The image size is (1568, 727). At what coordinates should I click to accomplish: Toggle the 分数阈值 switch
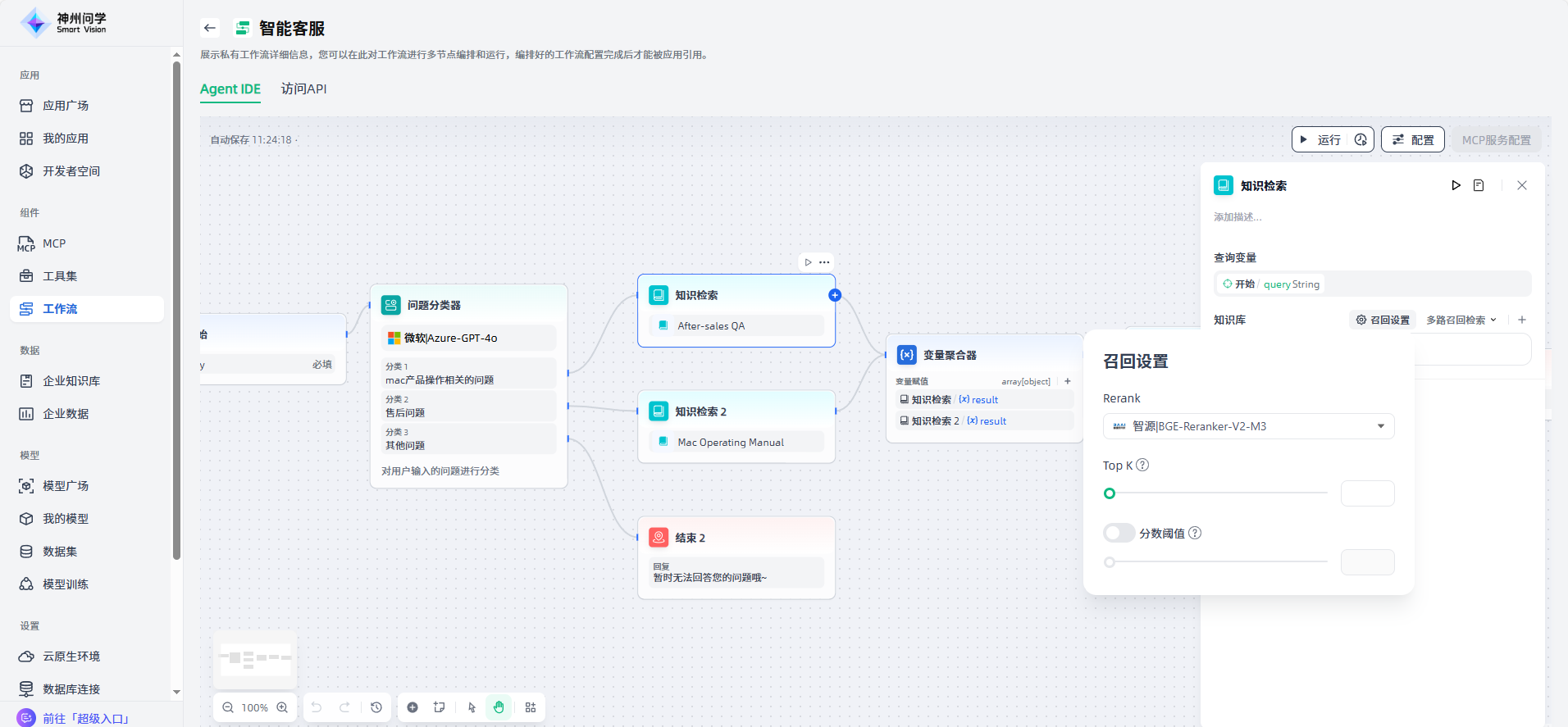[x=1119, y=533]
